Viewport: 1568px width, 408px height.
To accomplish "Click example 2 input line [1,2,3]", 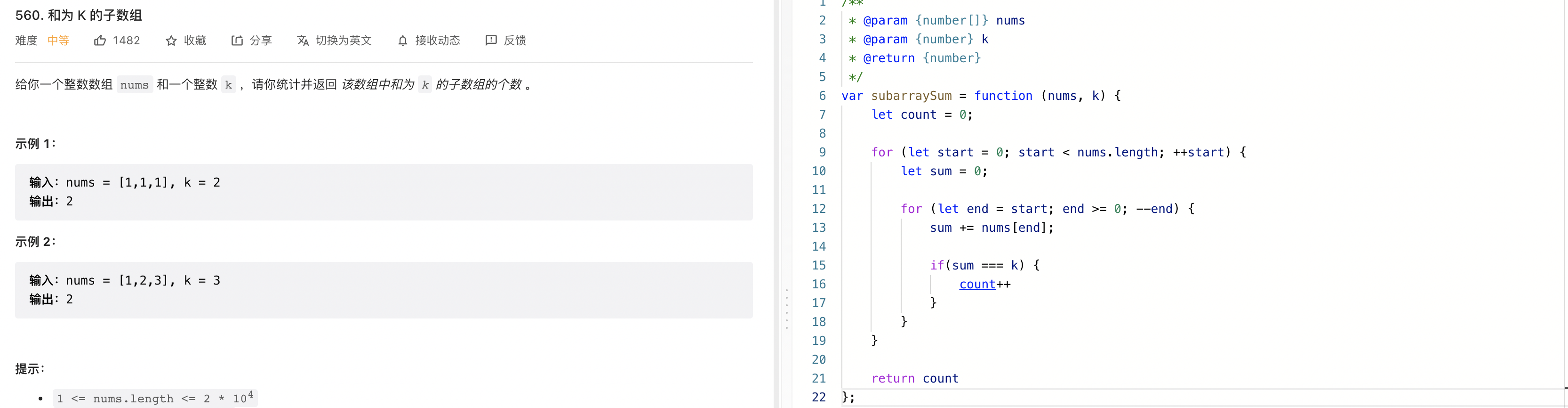I will point(125,280).
